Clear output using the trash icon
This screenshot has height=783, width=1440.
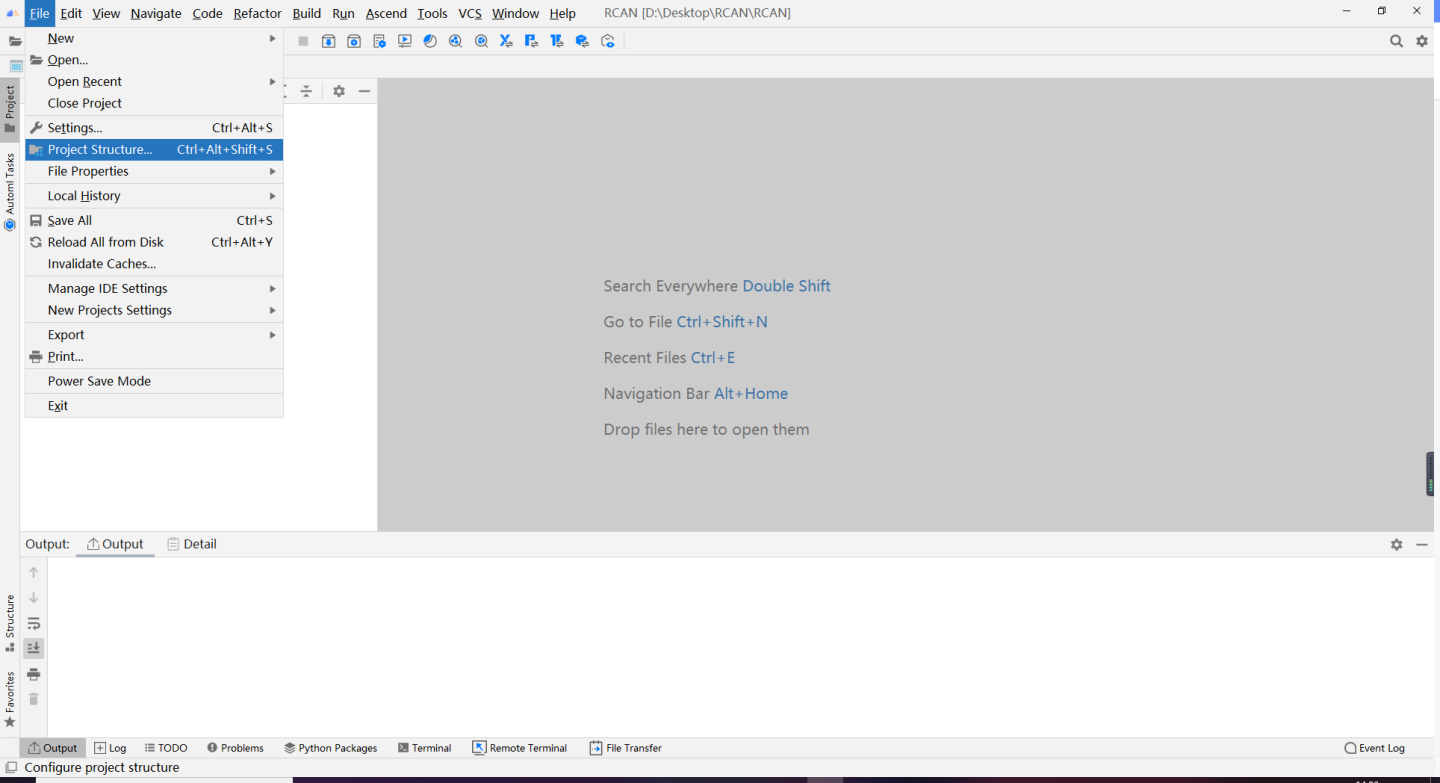pos(33,698)
